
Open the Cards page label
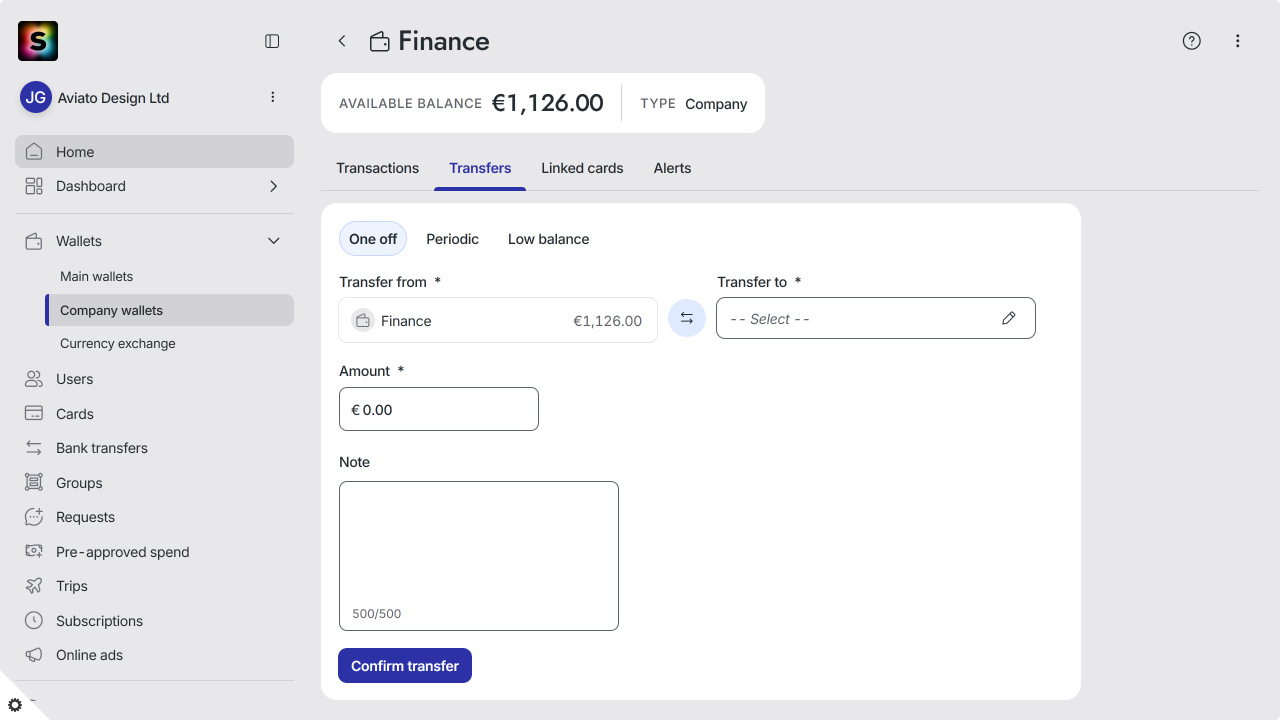pyautogui.click(x=75, y=414)
